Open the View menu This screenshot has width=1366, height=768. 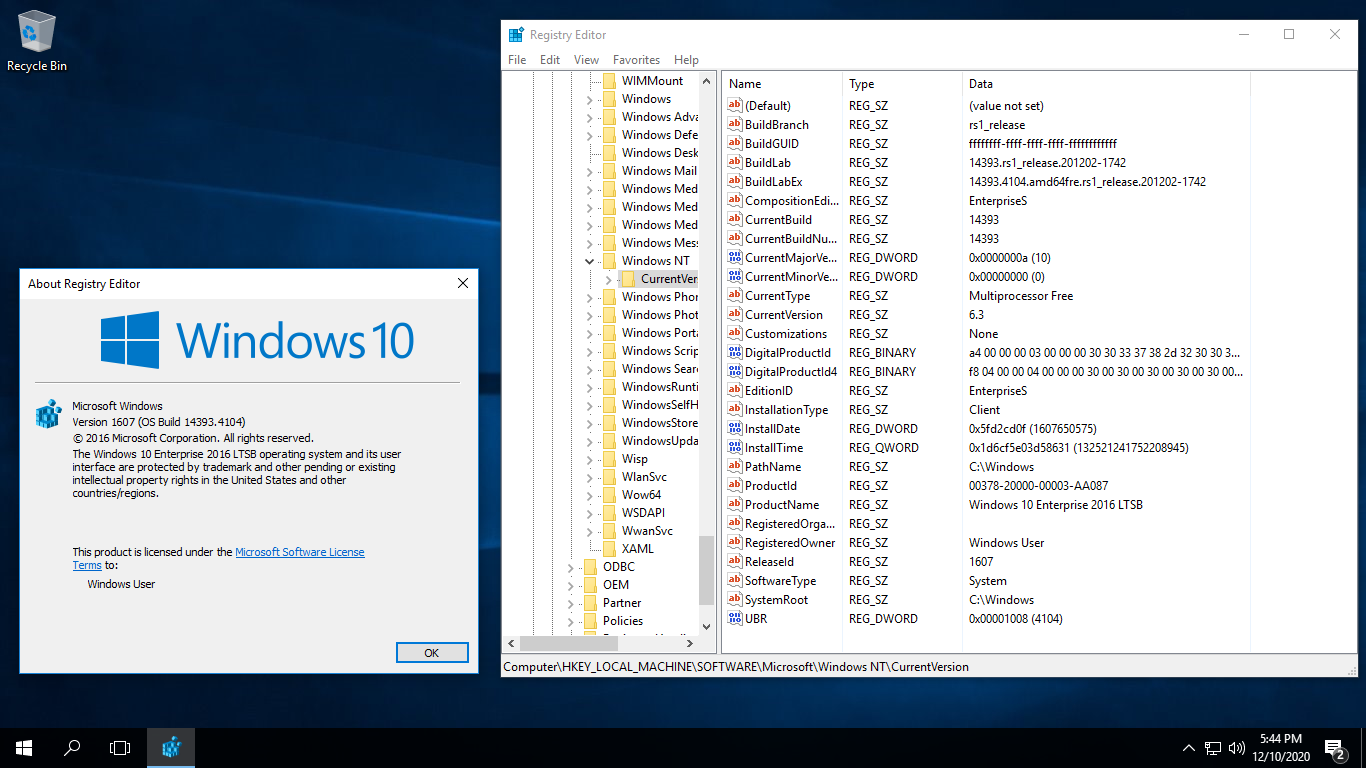tap(587, 60)
